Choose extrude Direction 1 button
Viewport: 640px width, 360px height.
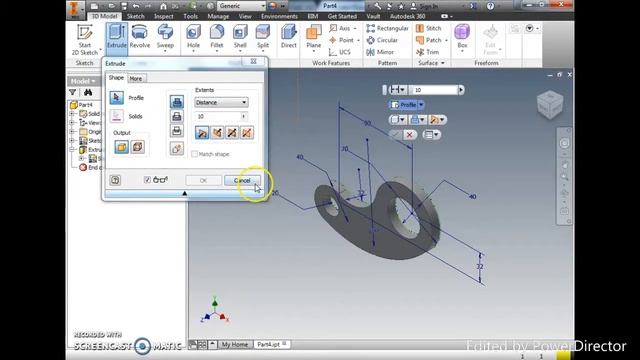202,133
